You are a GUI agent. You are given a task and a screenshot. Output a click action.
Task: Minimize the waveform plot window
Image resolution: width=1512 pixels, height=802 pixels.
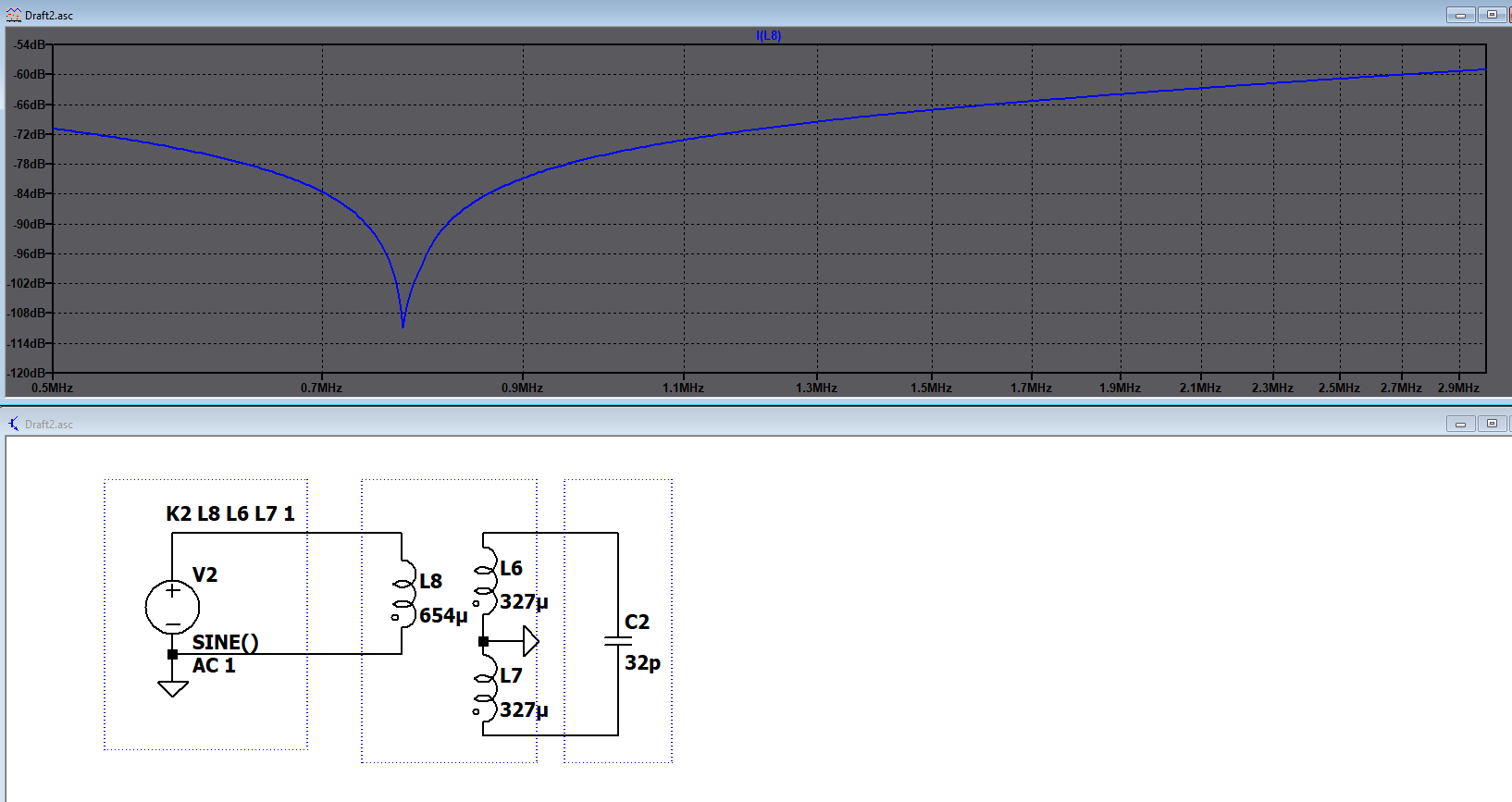1460,15
